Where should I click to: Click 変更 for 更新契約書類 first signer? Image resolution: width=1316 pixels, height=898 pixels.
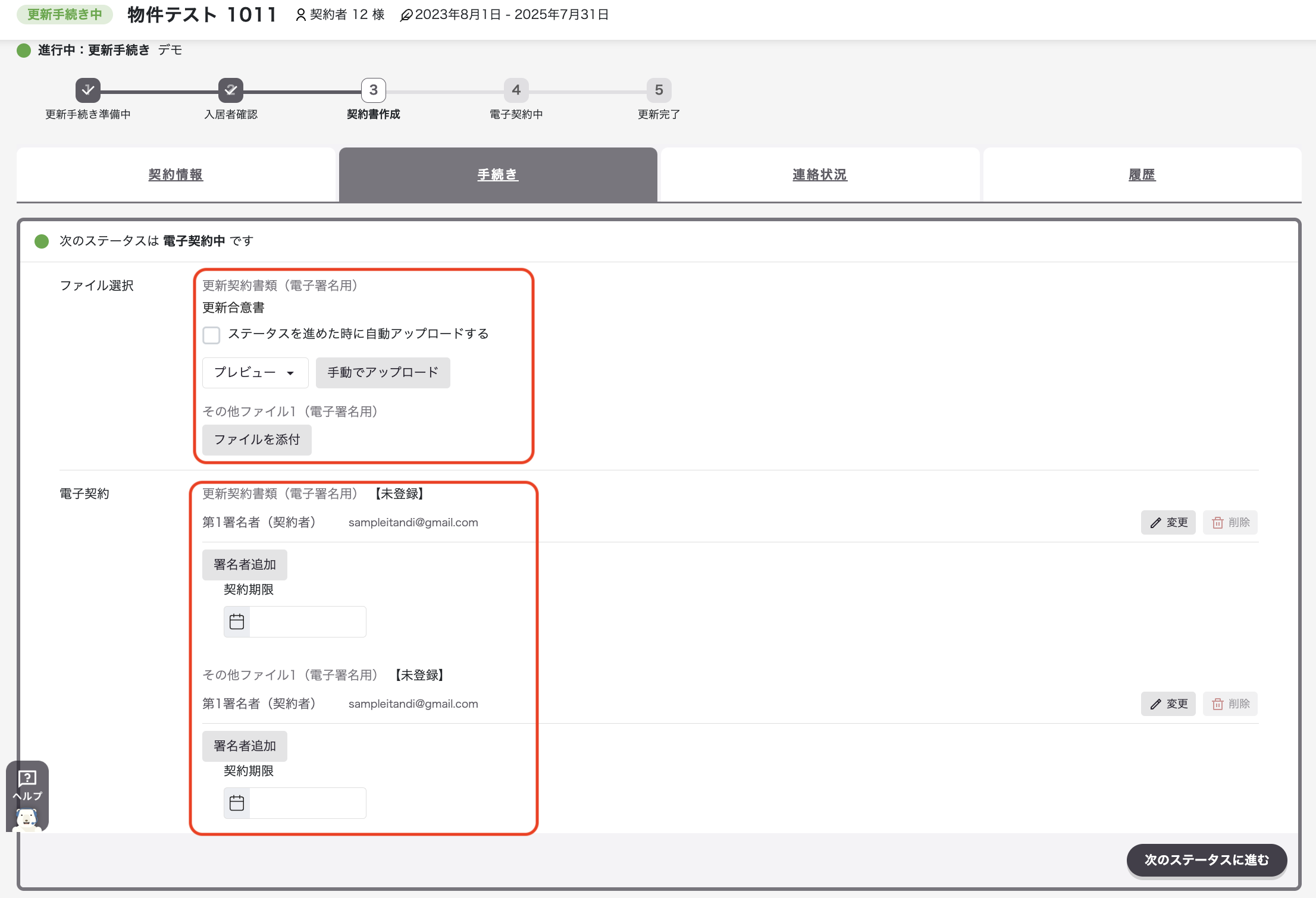(x=1168, y=522)
